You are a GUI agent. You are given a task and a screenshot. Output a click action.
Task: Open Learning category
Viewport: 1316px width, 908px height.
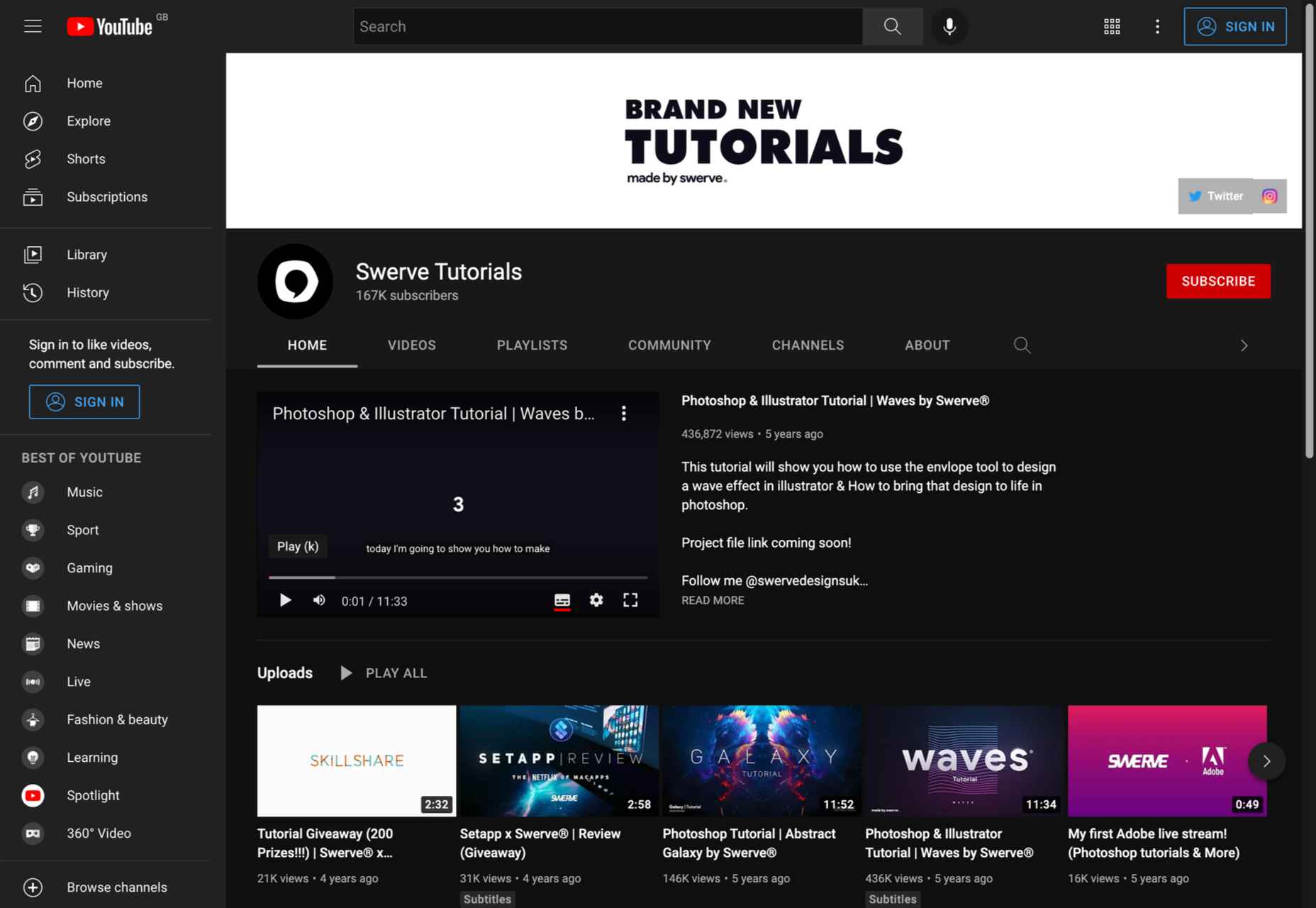pos(106,758)
